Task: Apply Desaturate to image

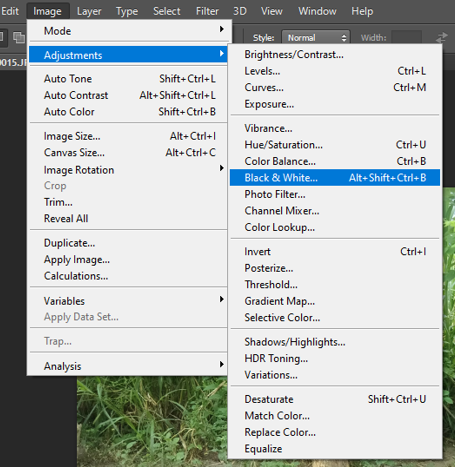Action: coord(335,399)
